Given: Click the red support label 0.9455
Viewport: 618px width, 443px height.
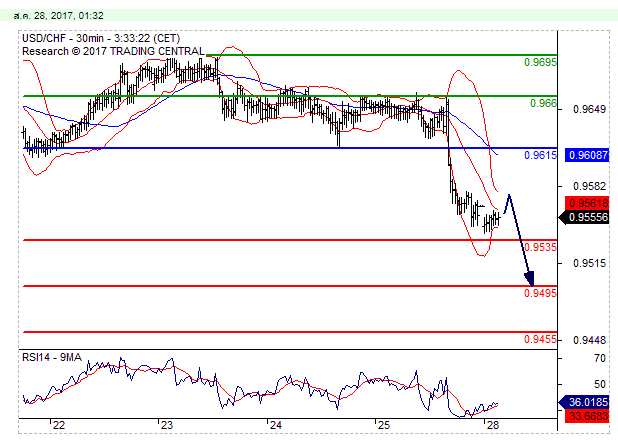Looking at the screenshot, I should click(540, 339).
